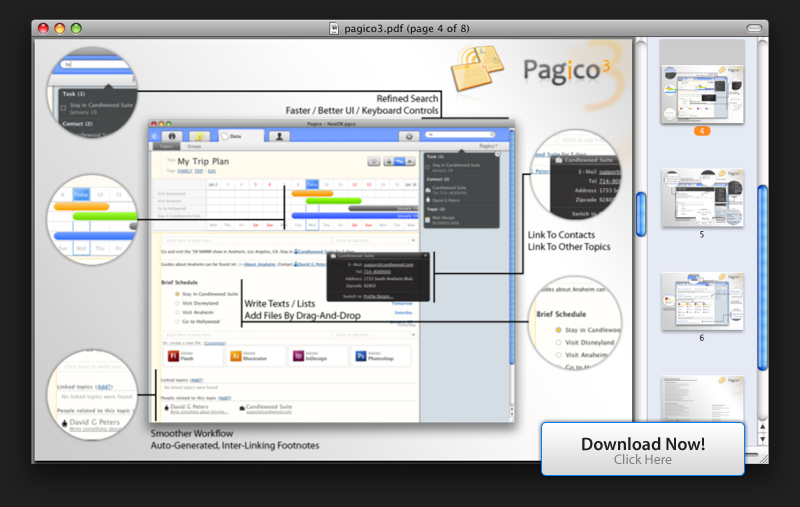Click the orange Visit Disneyland timeline bar

312,193
